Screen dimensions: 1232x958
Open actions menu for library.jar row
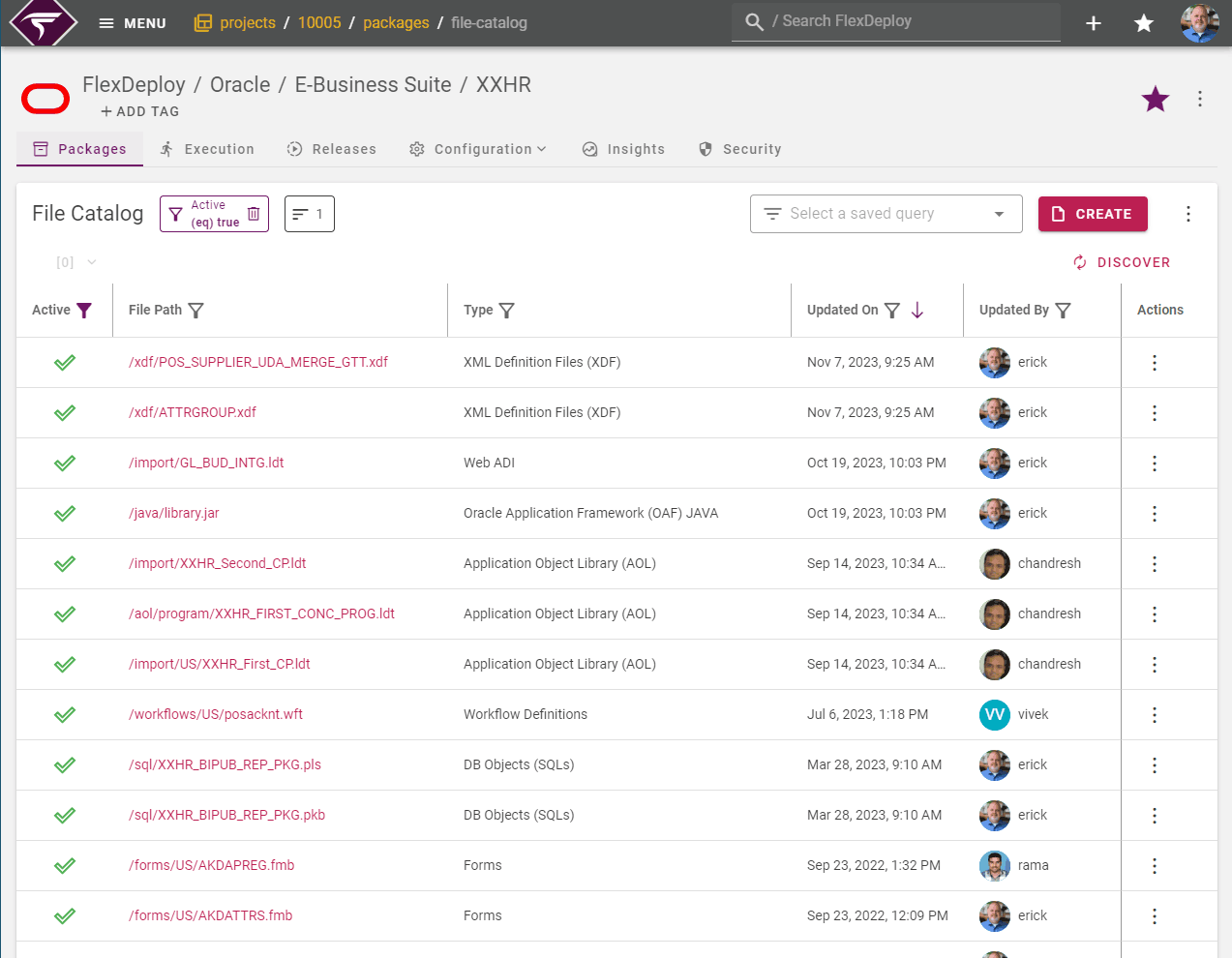click(x=1155, y=514)
